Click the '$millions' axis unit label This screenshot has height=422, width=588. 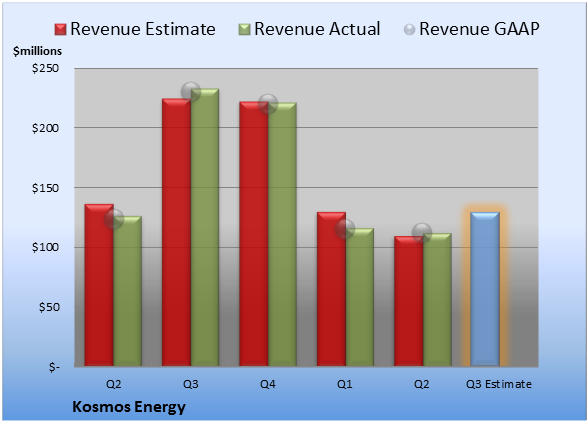(37, 51)
